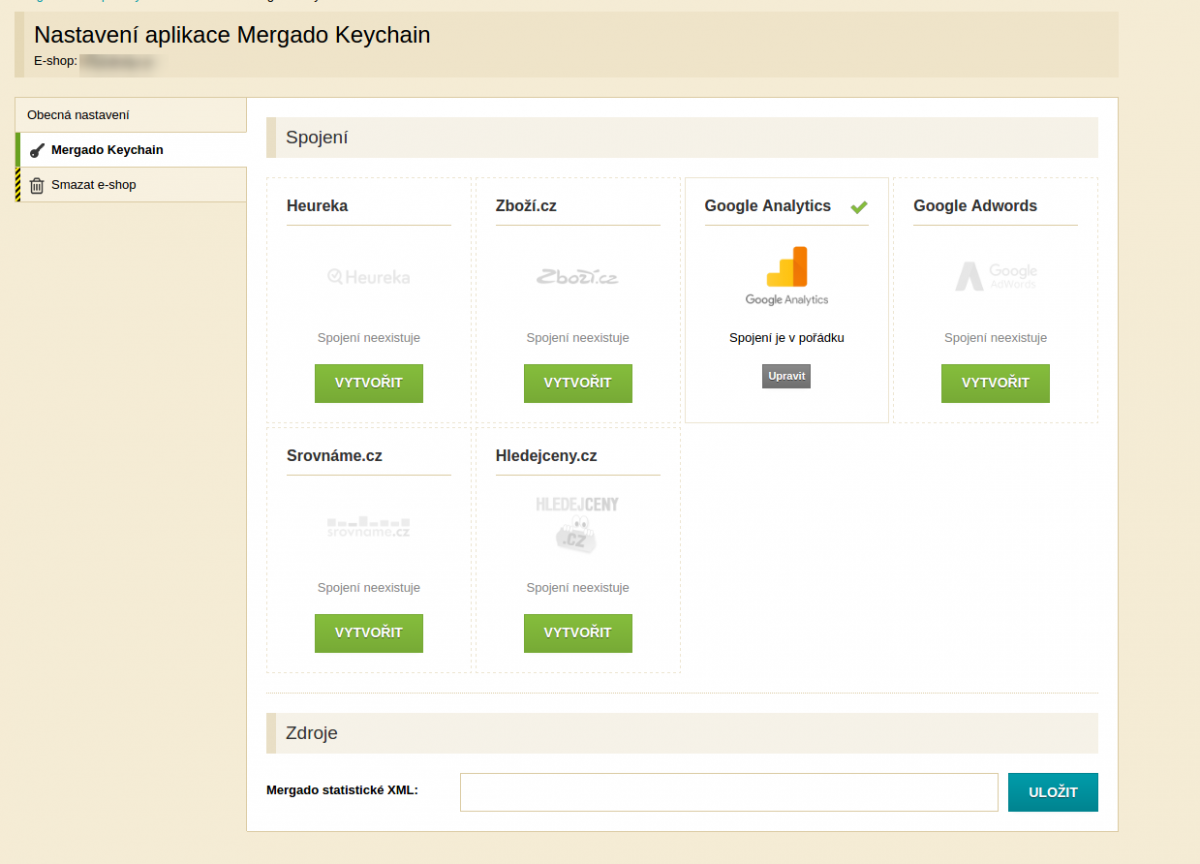Click the Srovnáme.cz card heading
The height and width of the screenshot is (864, 1200).
click(334, 456)
